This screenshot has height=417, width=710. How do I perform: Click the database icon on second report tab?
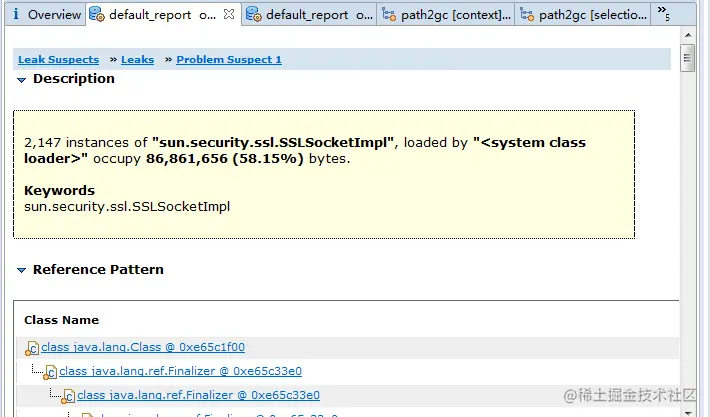point(254,14)
